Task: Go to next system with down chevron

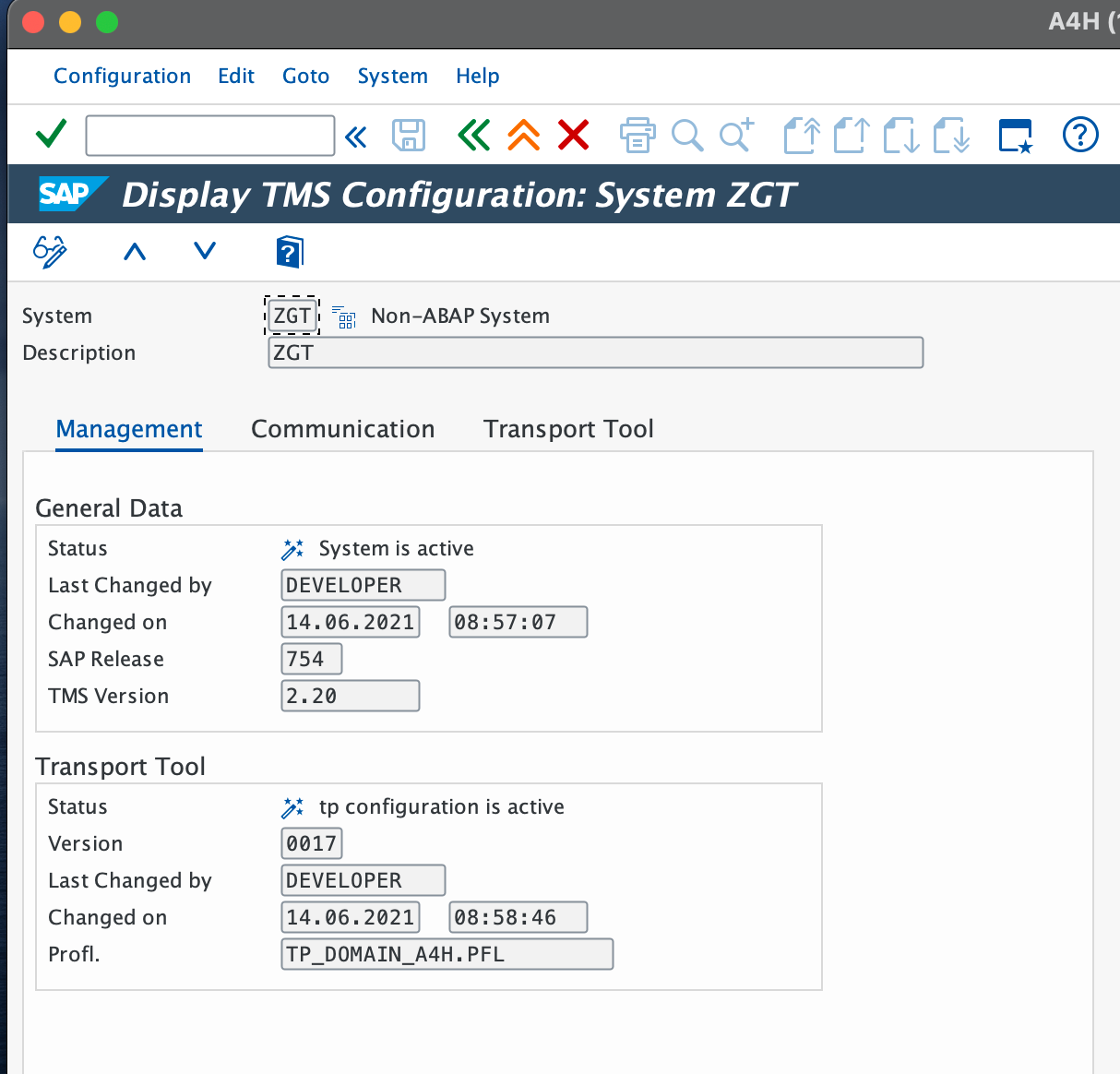Action: point(205,251)
